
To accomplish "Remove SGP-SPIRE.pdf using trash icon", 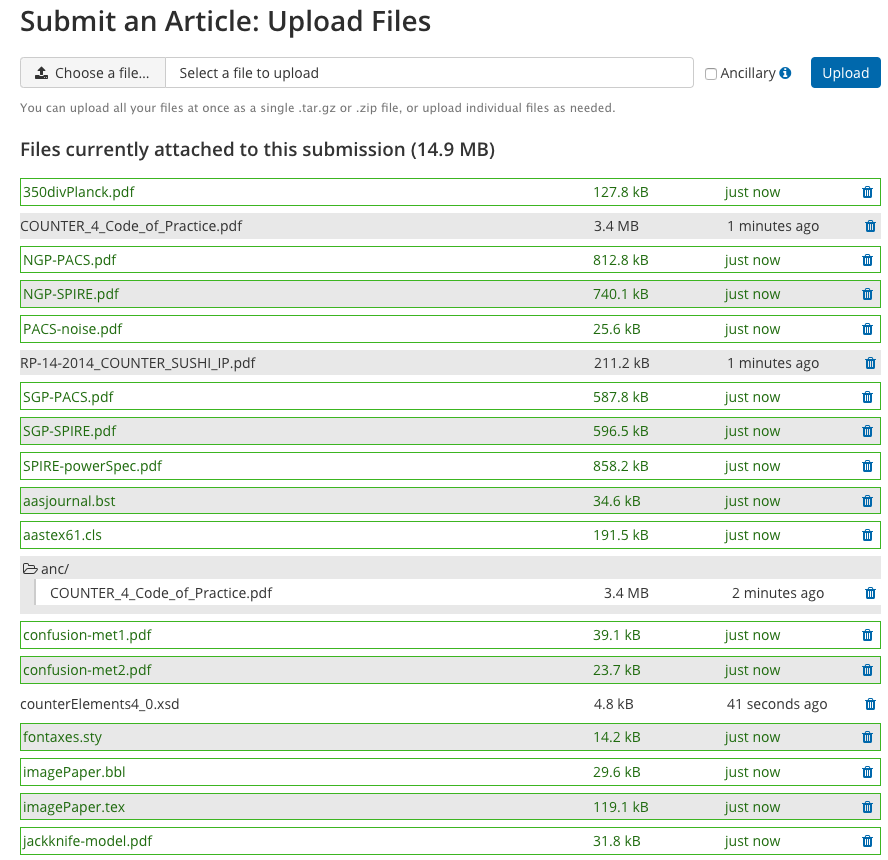I will pos(867,431).
